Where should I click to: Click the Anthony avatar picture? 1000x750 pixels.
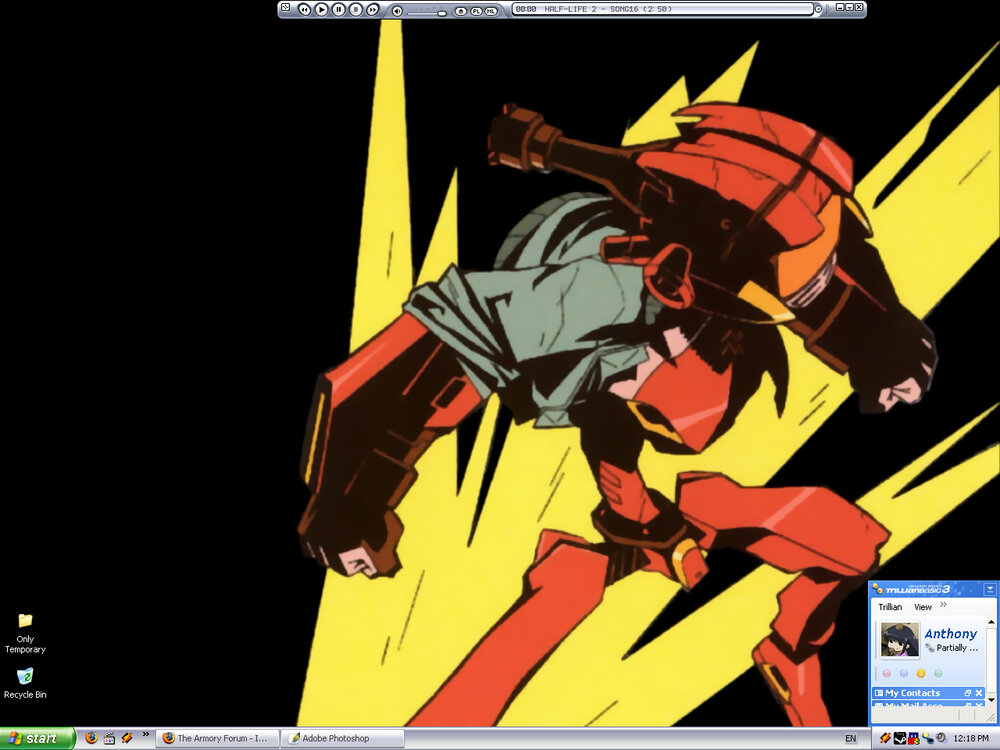coord(900,640)
